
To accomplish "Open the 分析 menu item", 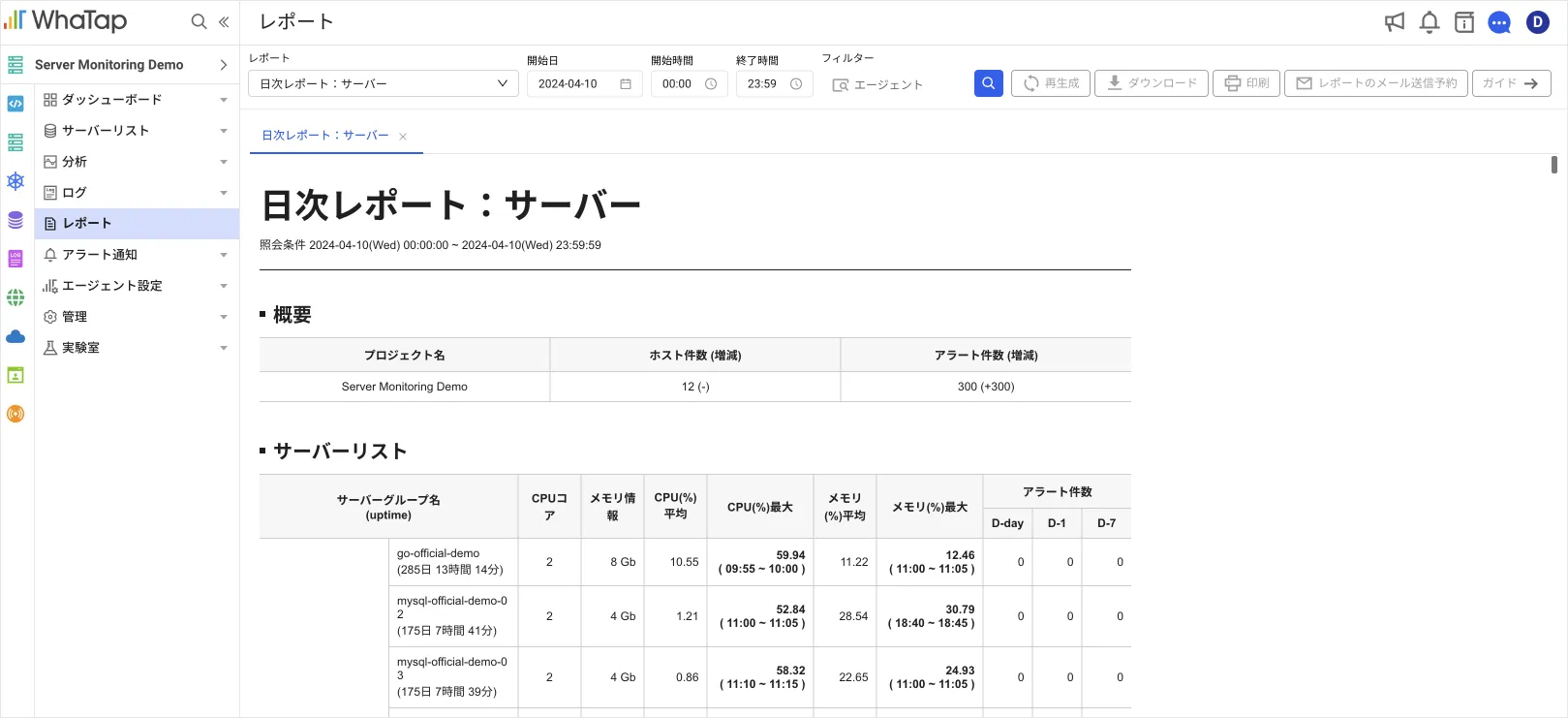I will tap(137, 162).
